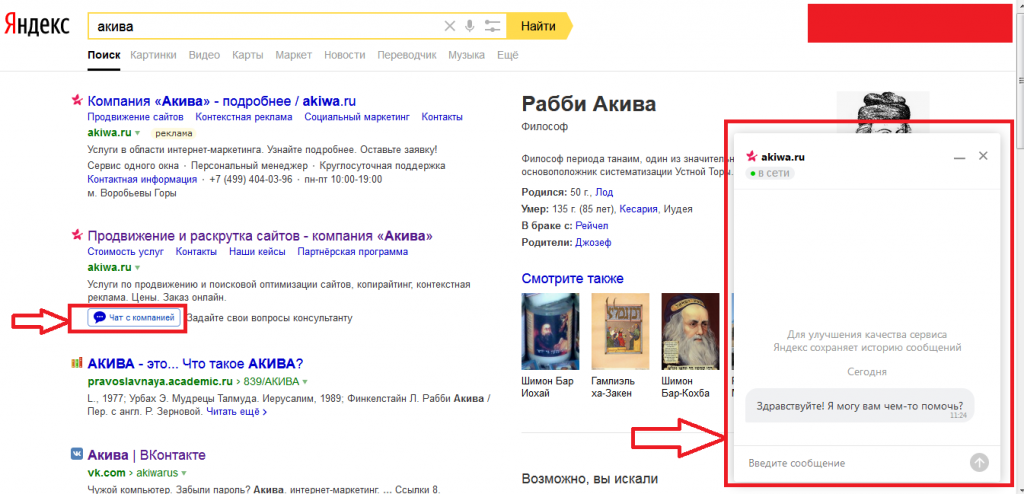The height and width of the screenshot is (494, 1024).
Task: Click Читать ещё link
Action: pyautogui.click(x=236, y=412)
